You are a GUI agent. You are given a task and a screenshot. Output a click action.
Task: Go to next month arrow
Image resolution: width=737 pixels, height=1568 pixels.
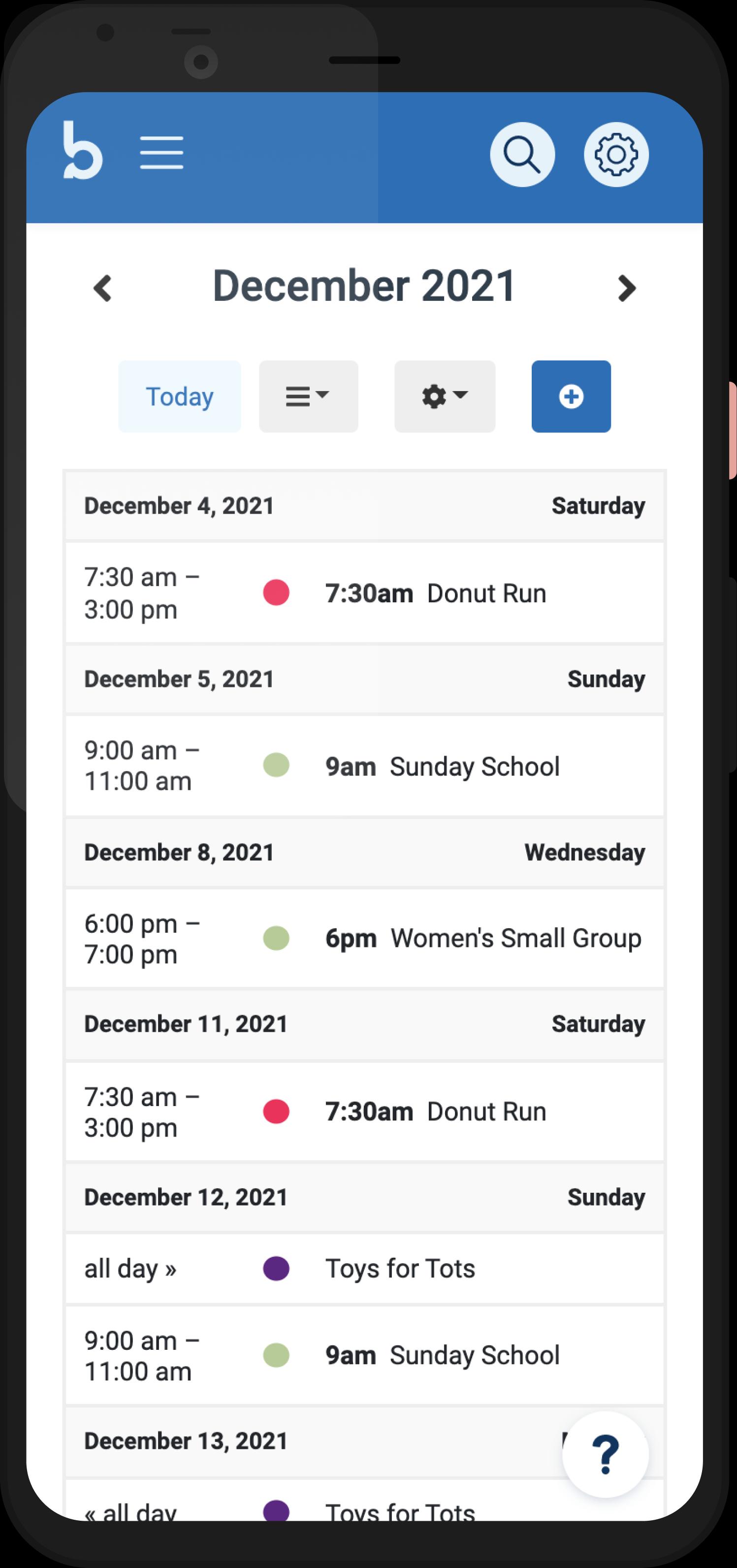point(626,288)
